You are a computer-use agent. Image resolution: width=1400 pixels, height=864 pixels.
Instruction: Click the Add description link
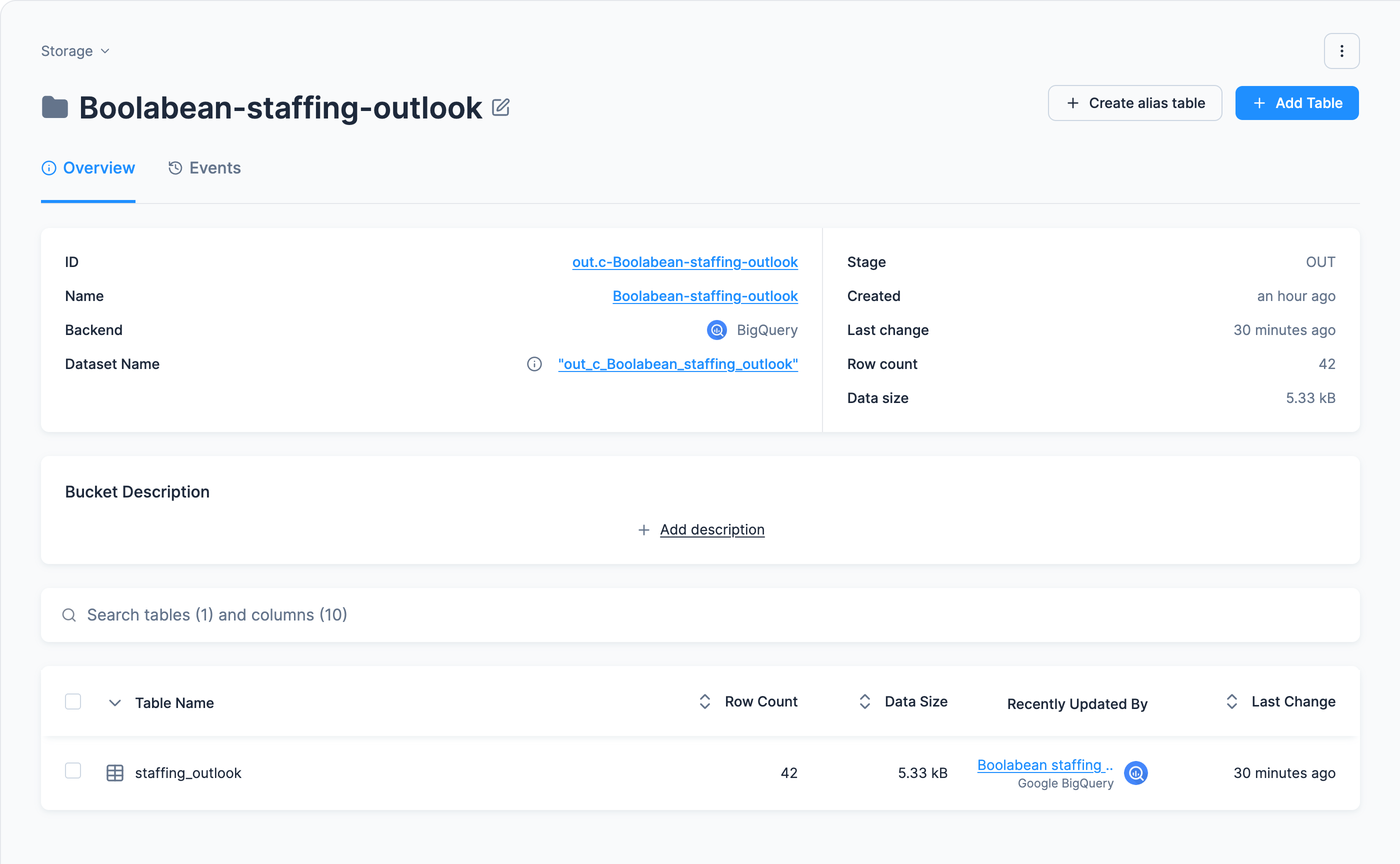pos(712,529)
